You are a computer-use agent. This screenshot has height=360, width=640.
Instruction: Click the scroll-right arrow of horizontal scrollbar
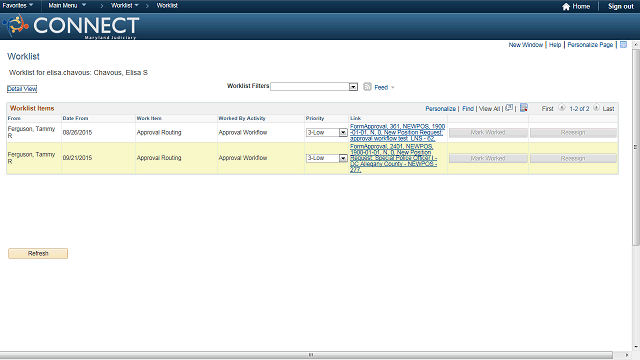pos(627,355)
